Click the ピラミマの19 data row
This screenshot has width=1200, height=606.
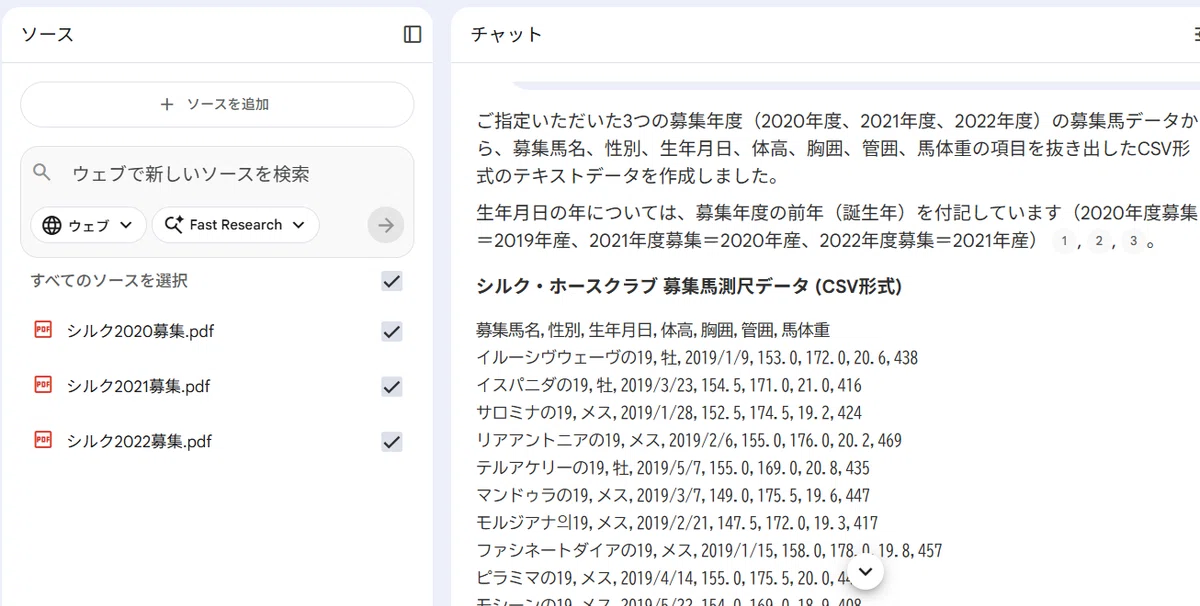pos(665,577)
